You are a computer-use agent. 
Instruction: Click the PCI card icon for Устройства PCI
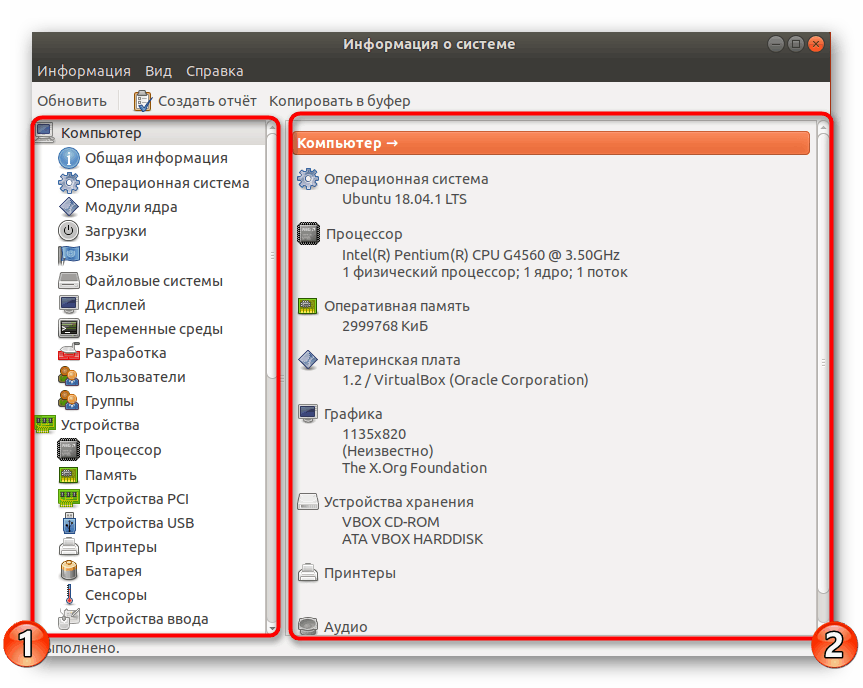click(69, 499)
